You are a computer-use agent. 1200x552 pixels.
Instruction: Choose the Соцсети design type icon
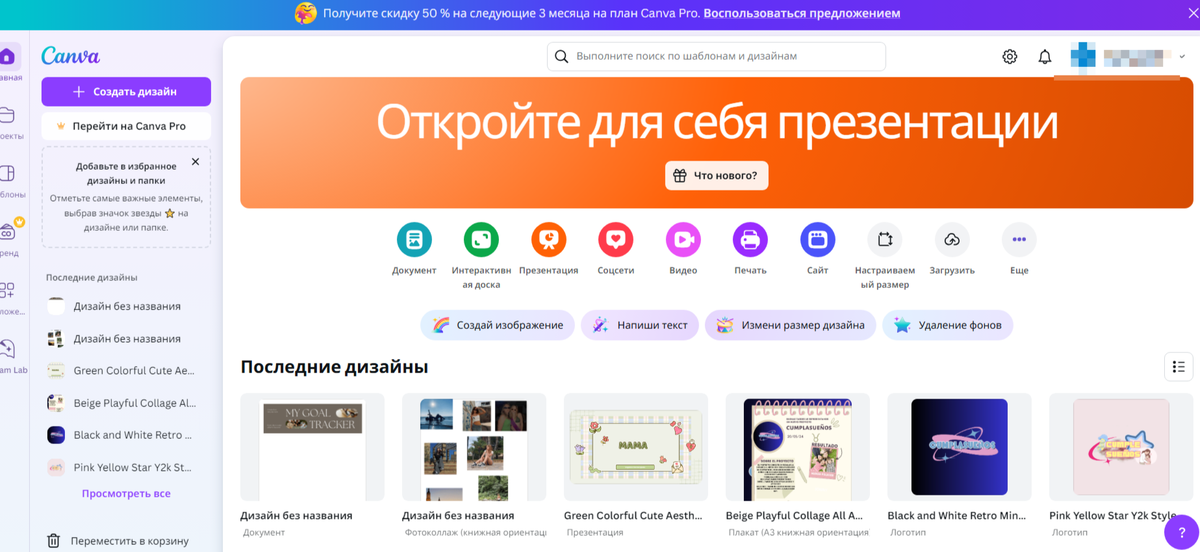pyautogui.click(x=616, y=240)
